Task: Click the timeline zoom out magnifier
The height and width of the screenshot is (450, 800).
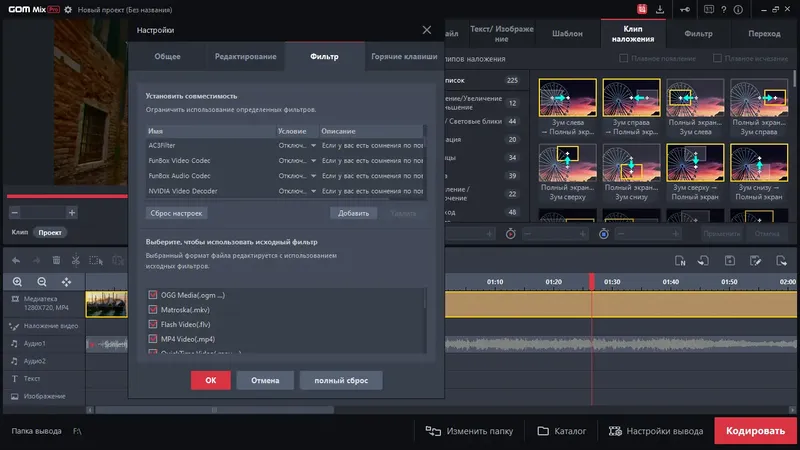Action: pos(42,282)
